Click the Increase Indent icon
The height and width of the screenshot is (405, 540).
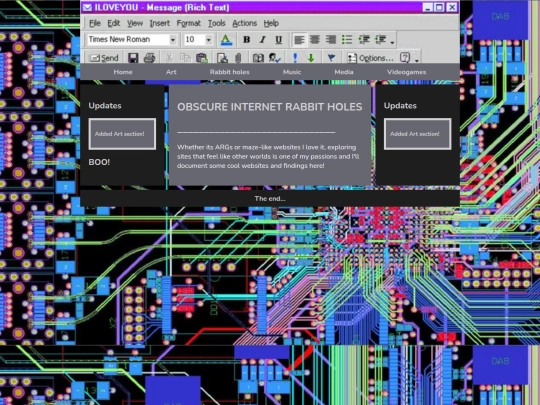click(x=380, y=40)
